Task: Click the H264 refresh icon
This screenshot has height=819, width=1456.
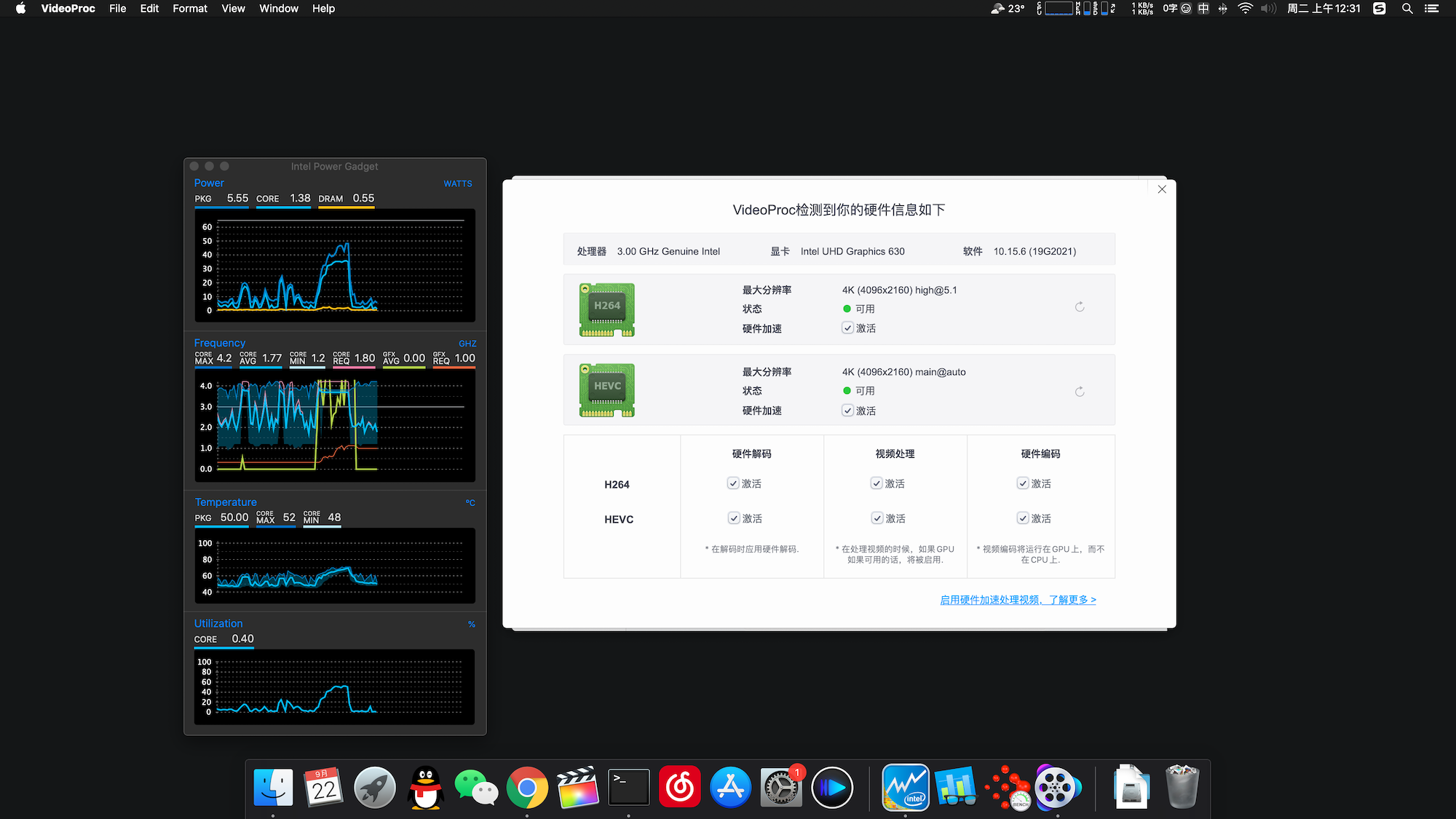Action: (1080, 307)
